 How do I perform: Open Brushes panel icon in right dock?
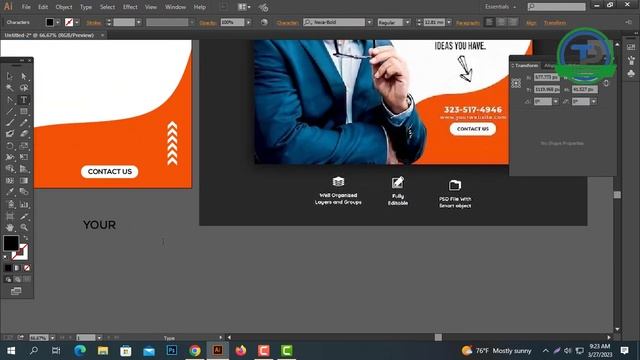coord(631,61)
